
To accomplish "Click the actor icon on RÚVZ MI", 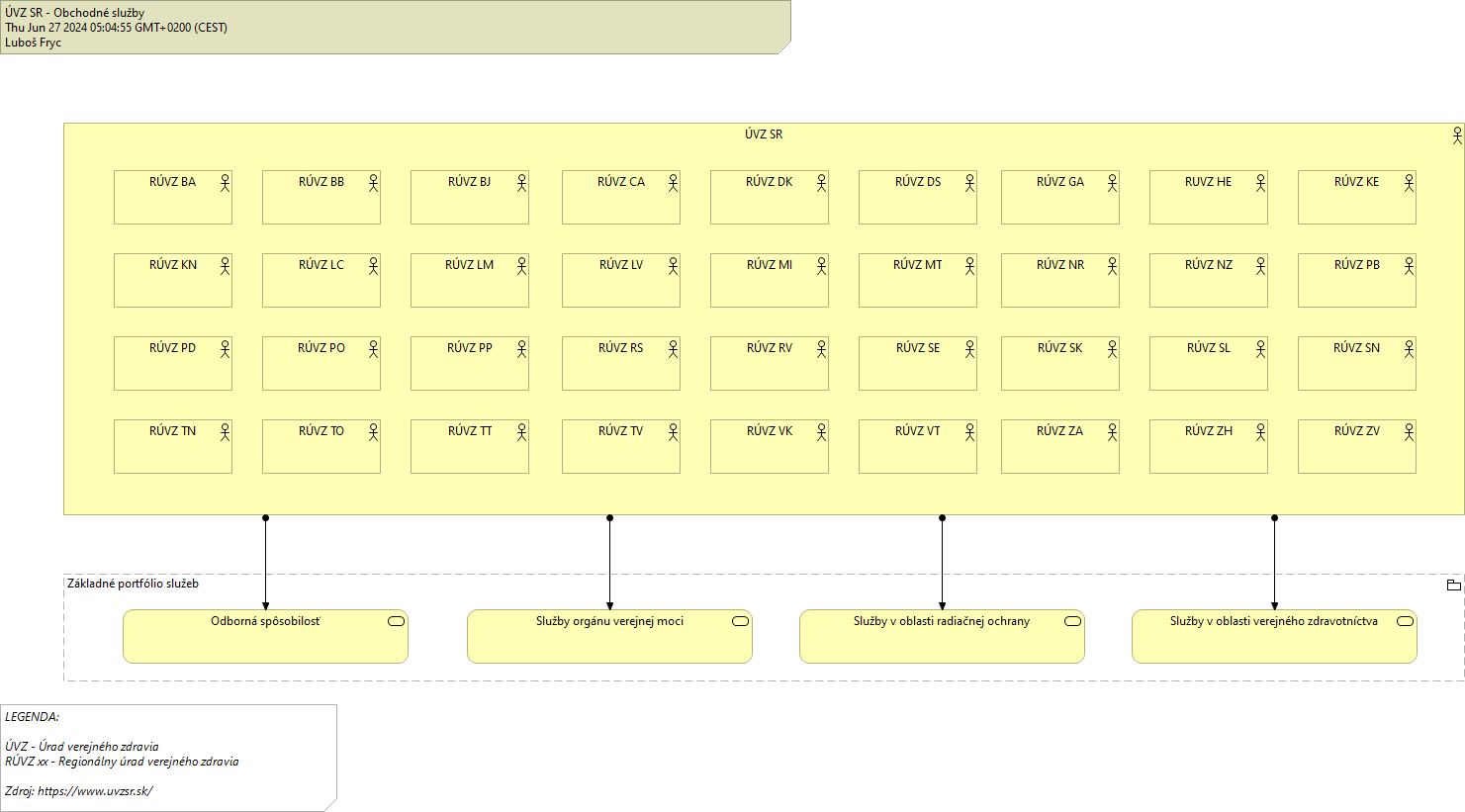I will click(821, 266).
